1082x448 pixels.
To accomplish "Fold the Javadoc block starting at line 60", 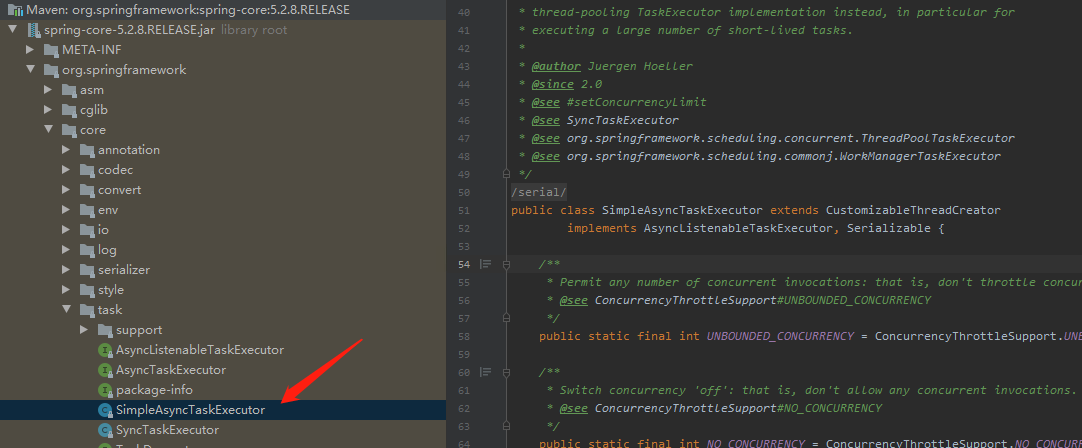I will click(x=506, y=372).
